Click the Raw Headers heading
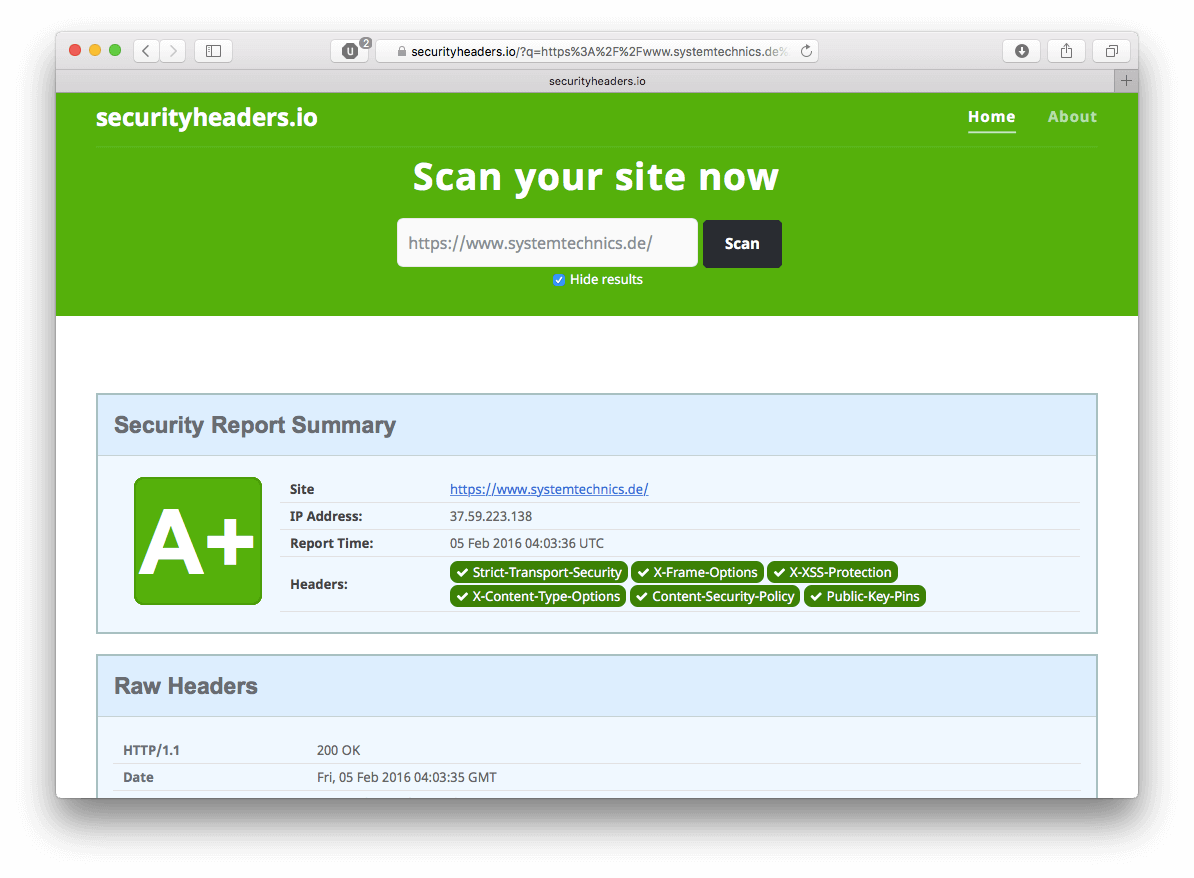The height and width of the screenshot is (878, 1194). pyautogui.click(x=186, y=686)
